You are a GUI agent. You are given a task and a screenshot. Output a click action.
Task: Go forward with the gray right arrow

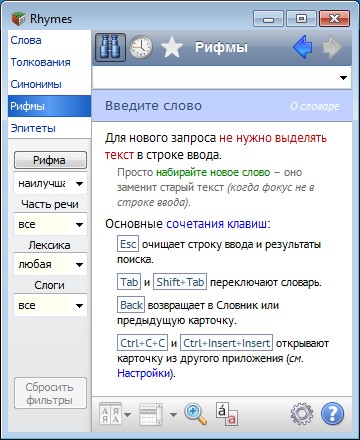click(332, 47)
